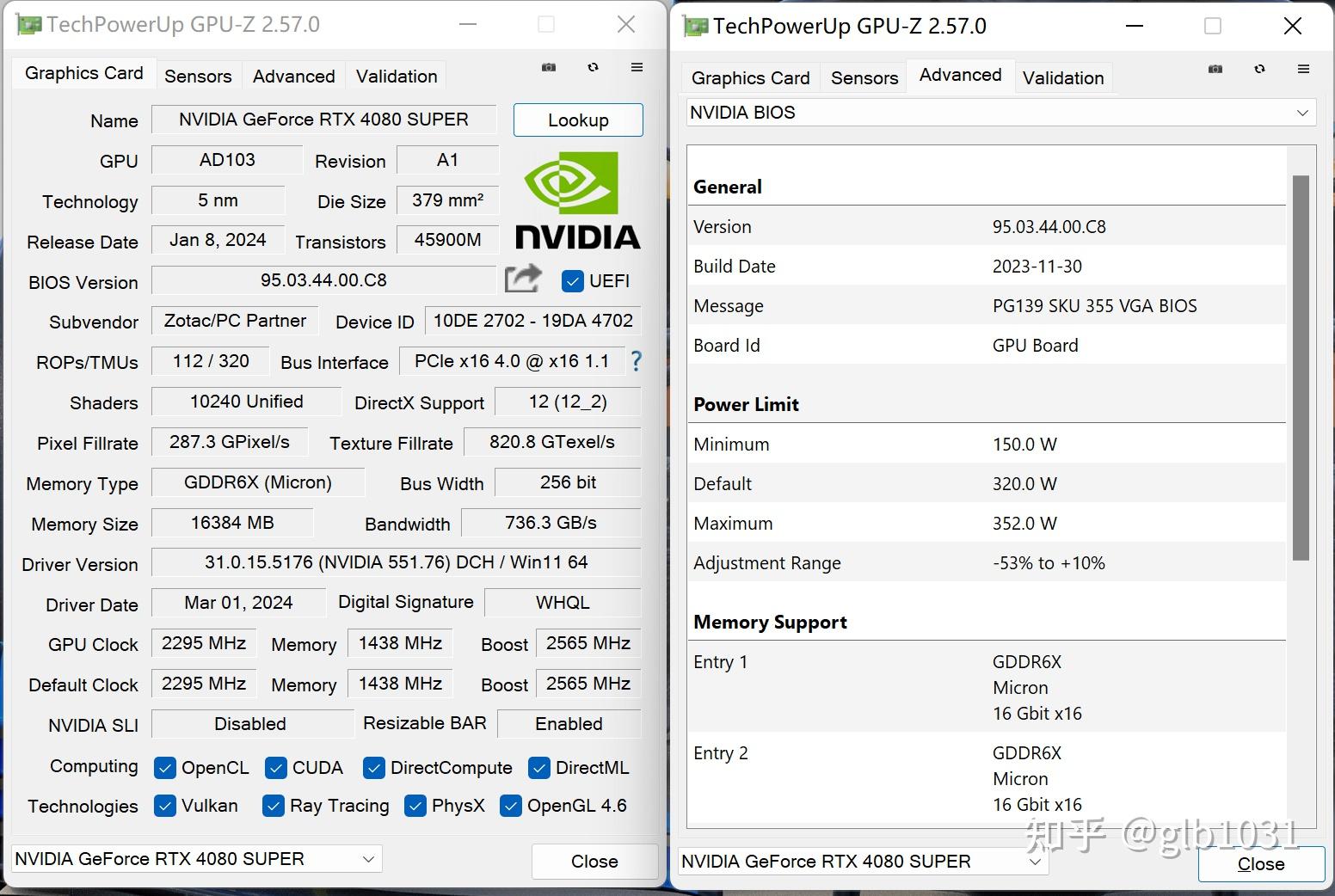This screenshot has width=1335, height=896.
Task: Click the Lookup button
Action: point(578,120)
